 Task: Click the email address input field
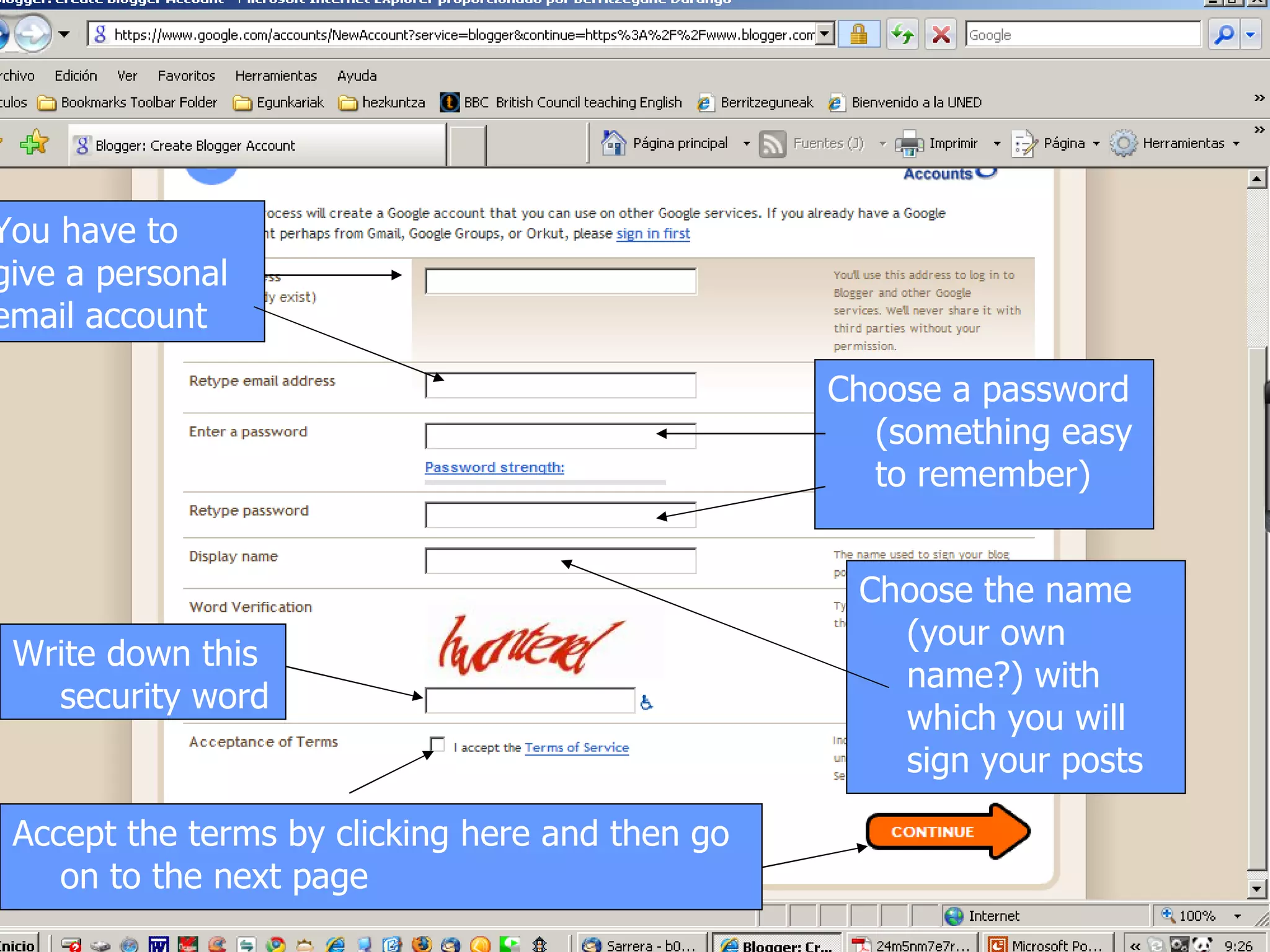click(x=561, y=281)
